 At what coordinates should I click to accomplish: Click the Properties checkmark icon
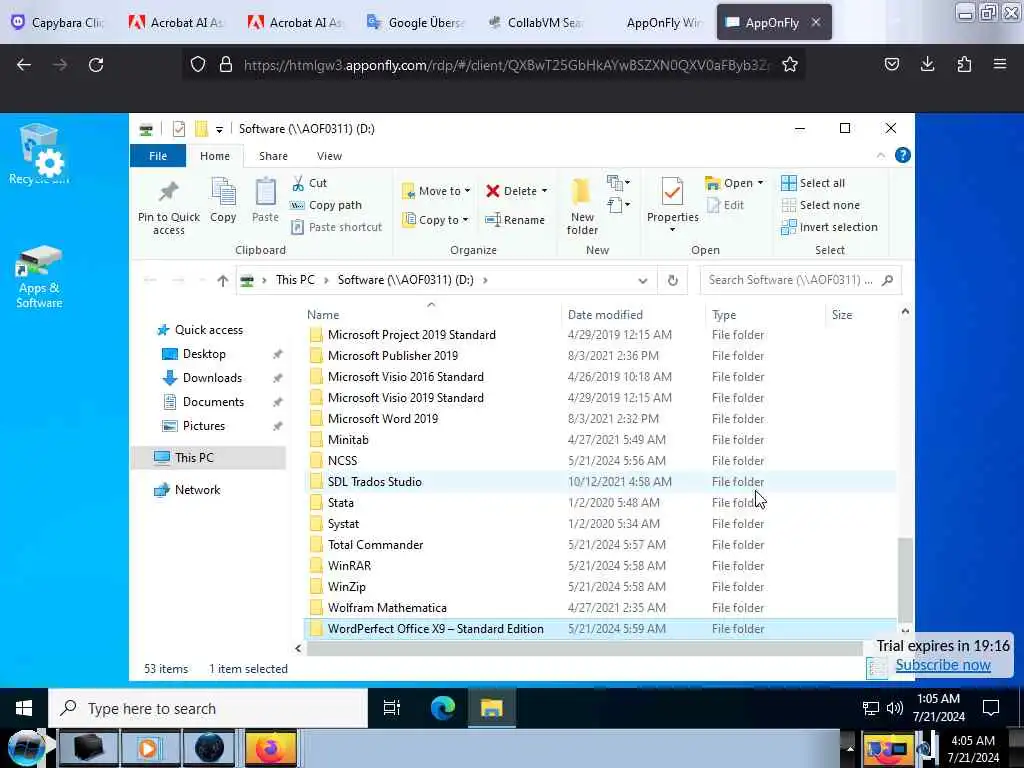tap(673, 192)
